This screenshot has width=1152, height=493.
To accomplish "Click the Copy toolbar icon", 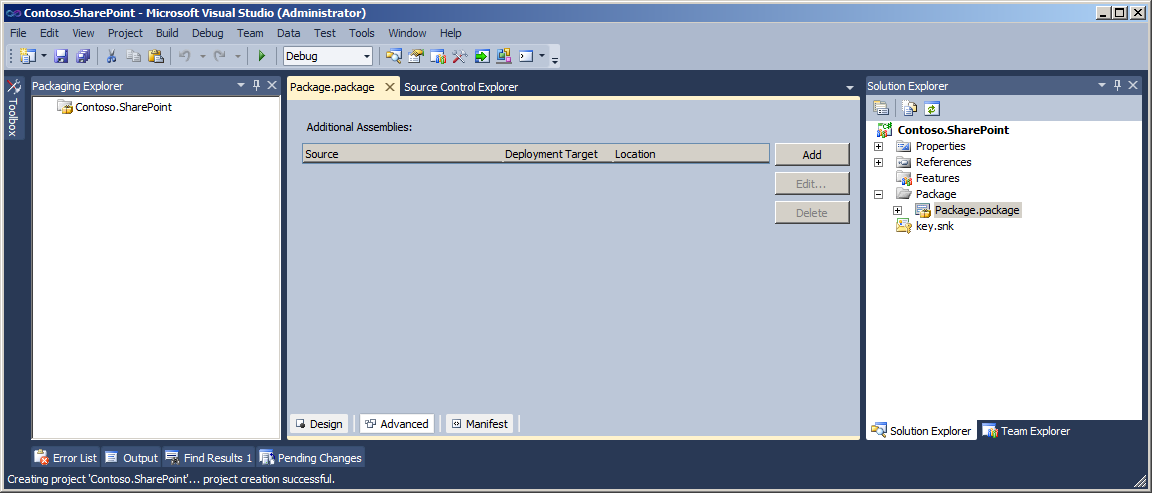I will click(134, 56).
